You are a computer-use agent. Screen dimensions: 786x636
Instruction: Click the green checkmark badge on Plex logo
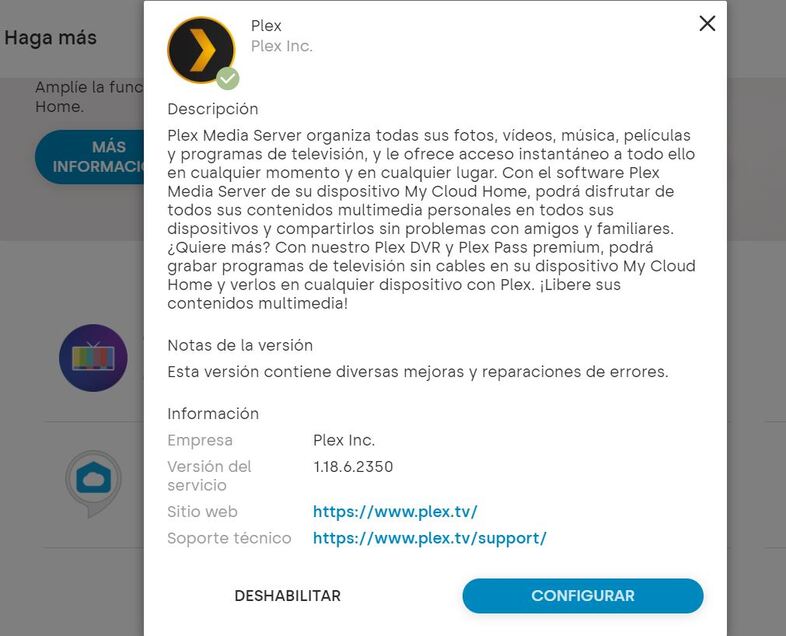228,79
